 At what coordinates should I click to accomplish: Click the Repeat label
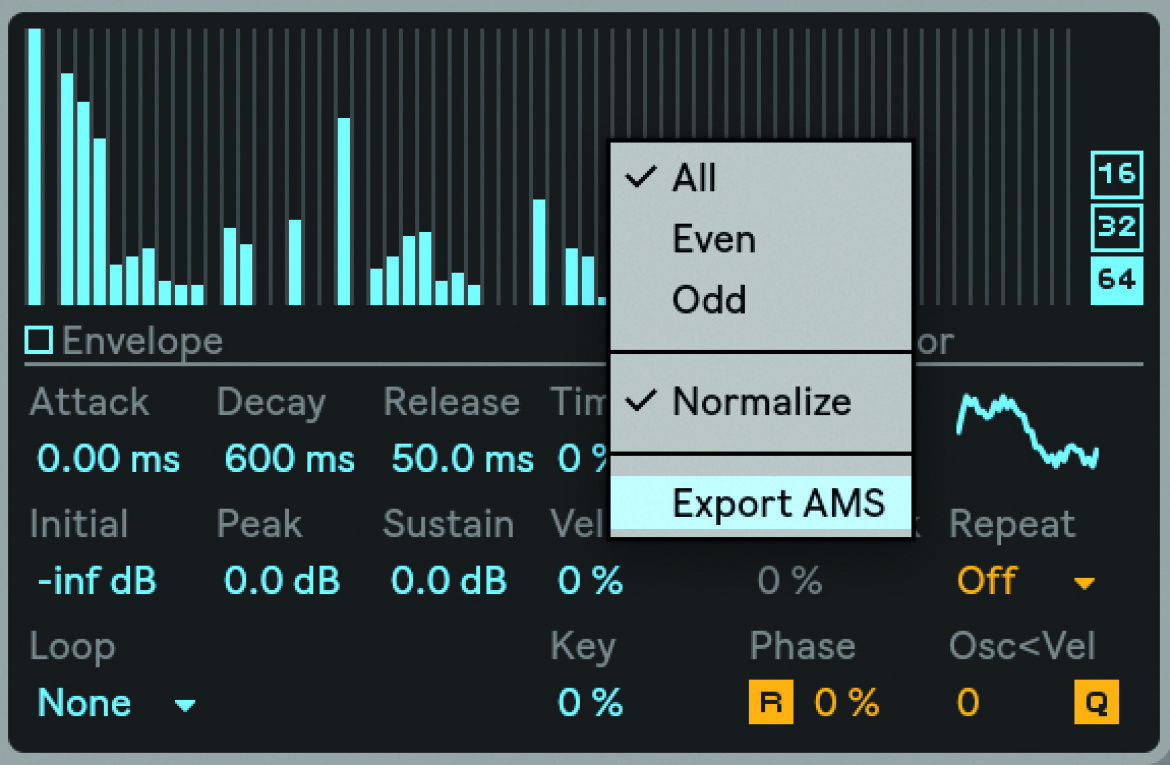point(1012,525)
